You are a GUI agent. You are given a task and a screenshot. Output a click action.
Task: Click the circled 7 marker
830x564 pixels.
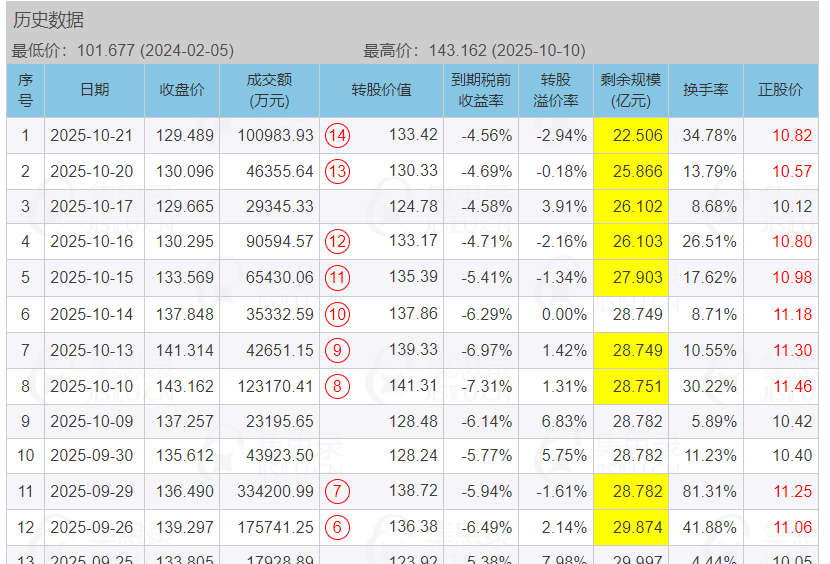[337, 491]
